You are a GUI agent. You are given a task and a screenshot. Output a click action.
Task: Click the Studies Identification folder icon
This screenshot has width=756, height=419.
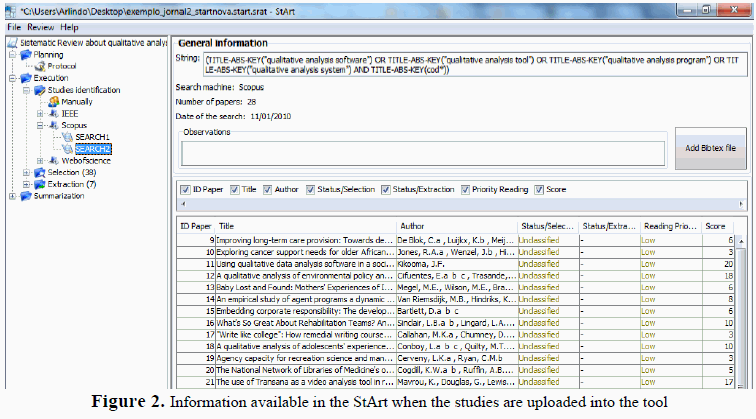coord(39,89)
